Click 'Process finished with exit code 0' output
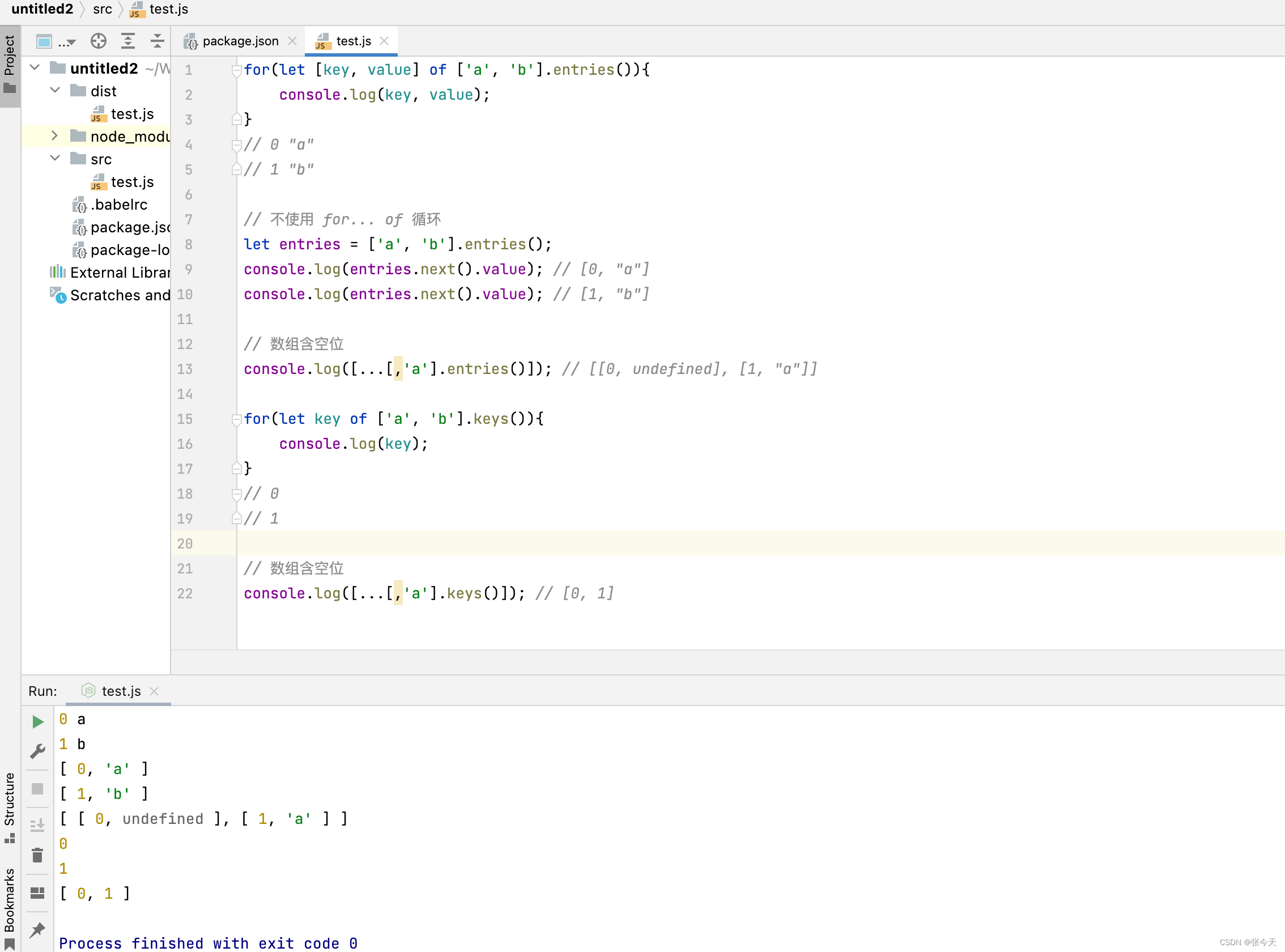 [x=208, y=943]
